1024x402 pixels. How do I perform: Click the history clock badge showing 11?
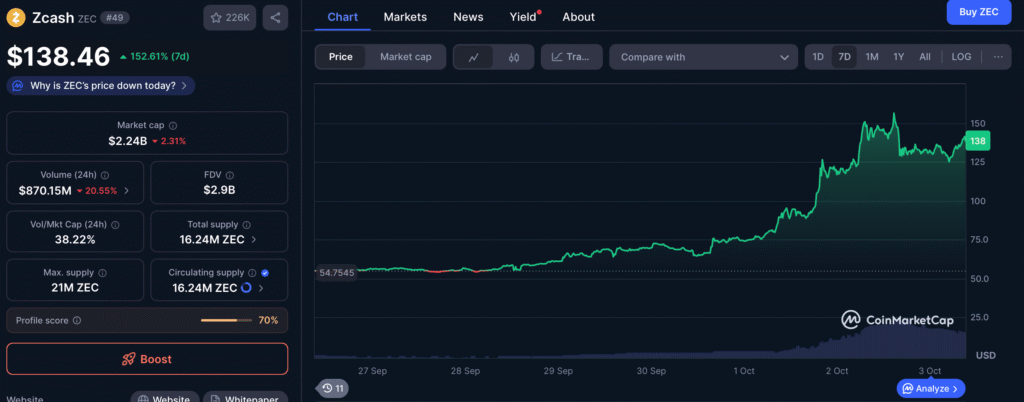[333, 388]
